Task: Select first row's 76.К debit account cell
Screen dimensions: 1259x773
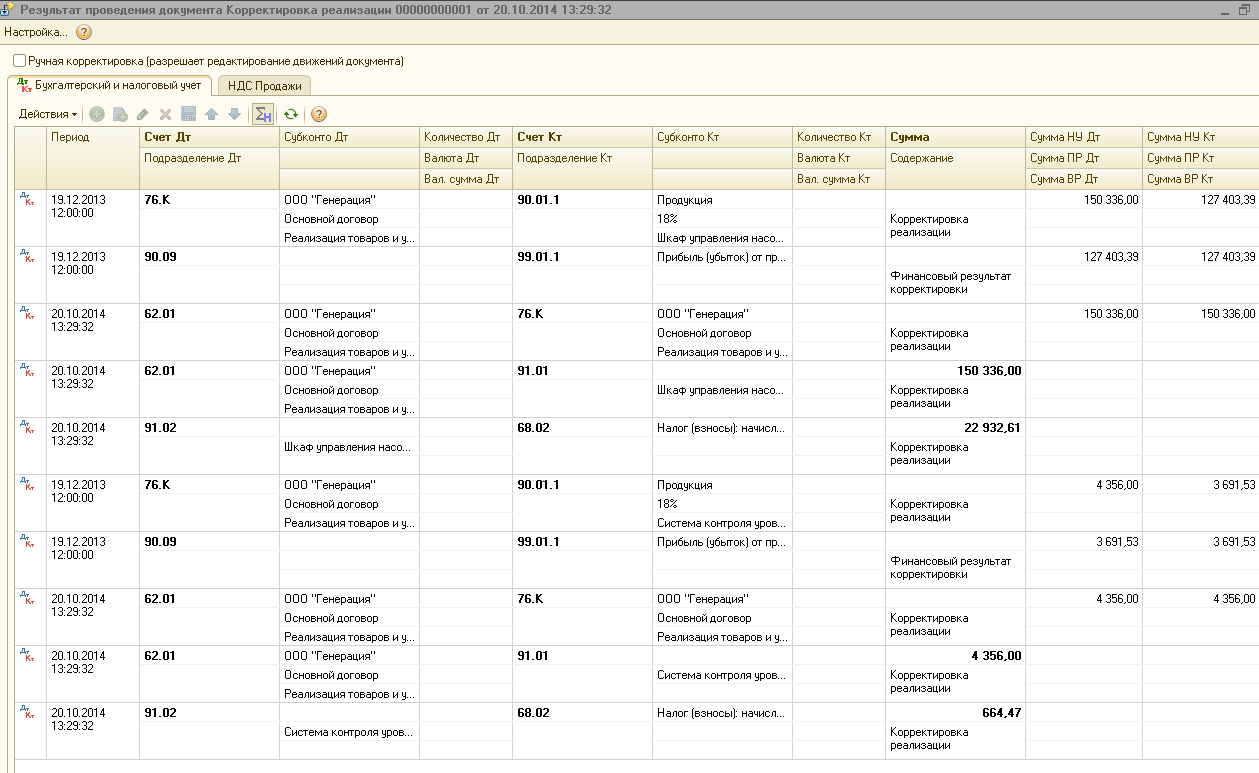Action: (x=158, y=200)
